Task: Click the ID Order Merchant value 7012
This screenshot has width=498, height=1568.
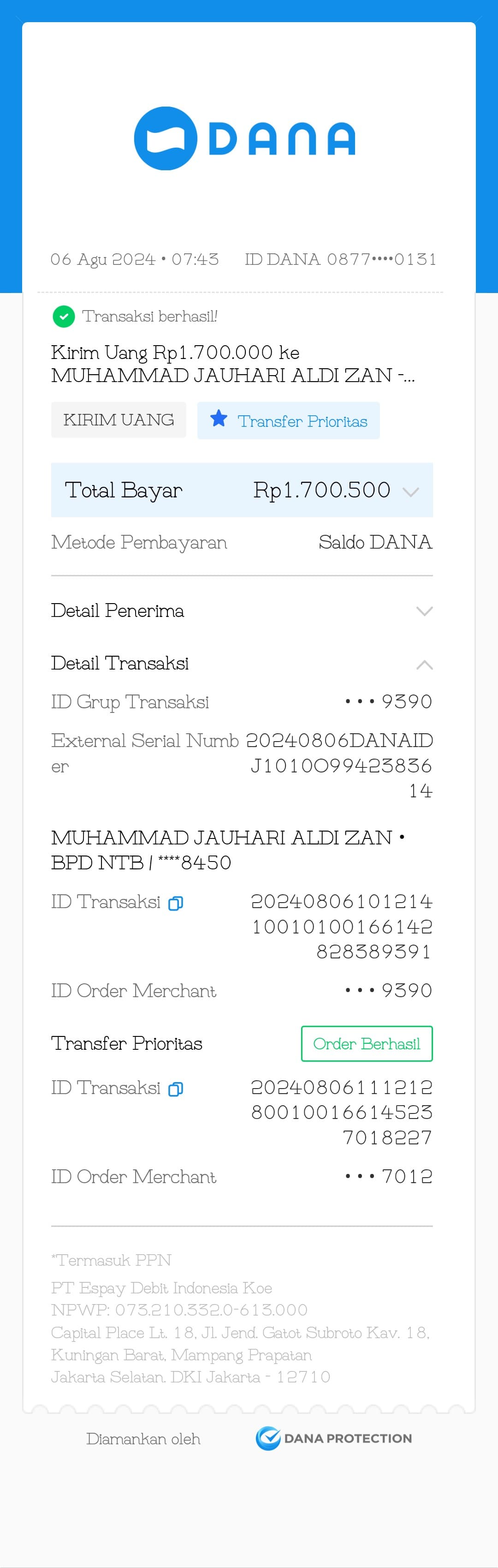Action: 389,1177
